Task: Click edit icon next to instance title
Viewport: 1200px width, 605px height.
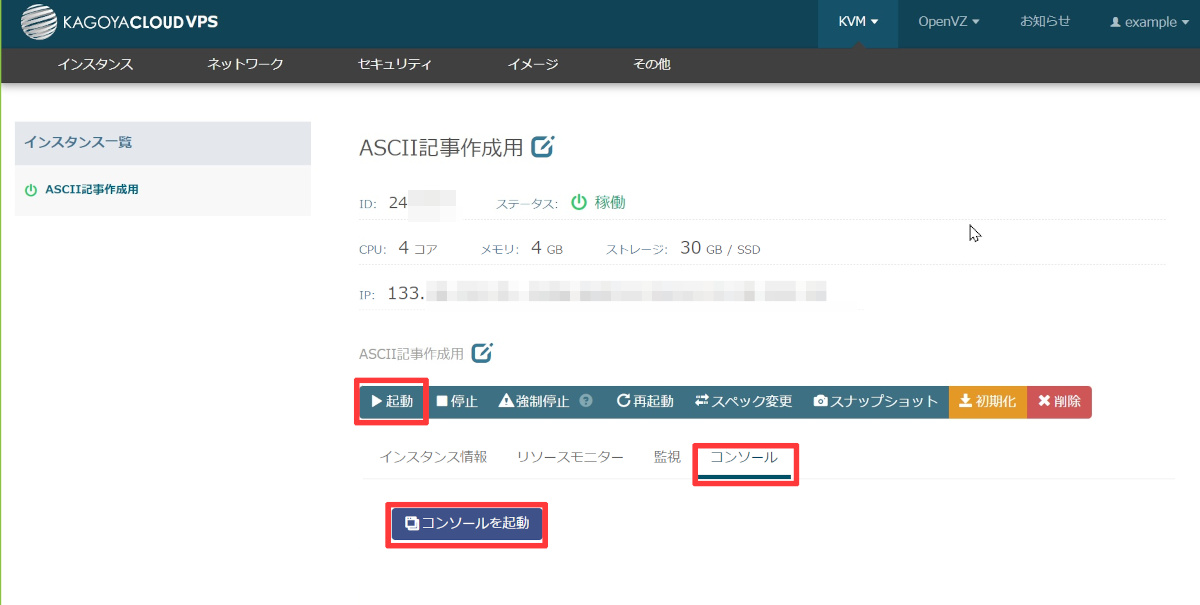Action: tap(542, 146)
